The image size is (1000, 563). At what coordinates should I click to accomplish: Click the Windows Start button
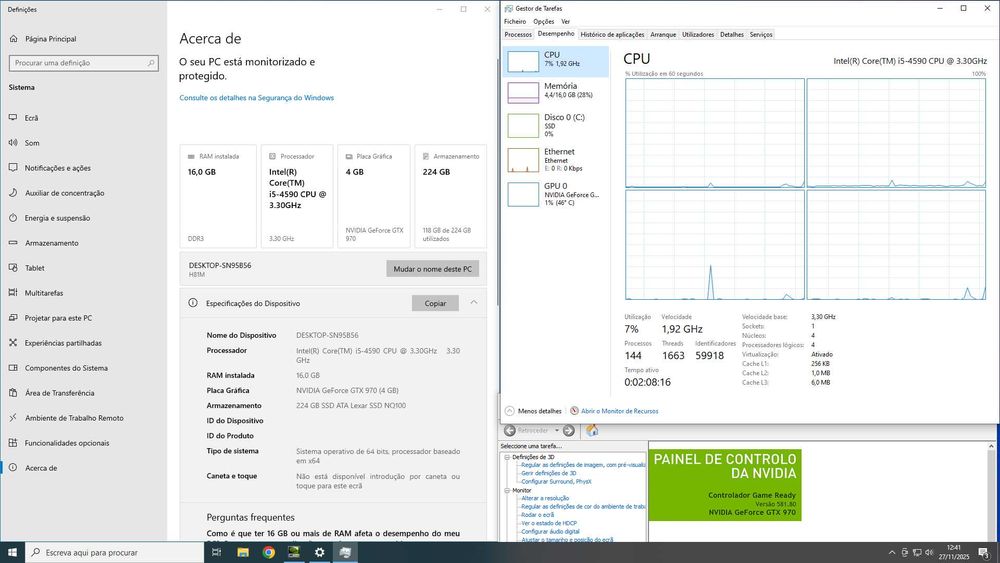(x=12, y=552)
